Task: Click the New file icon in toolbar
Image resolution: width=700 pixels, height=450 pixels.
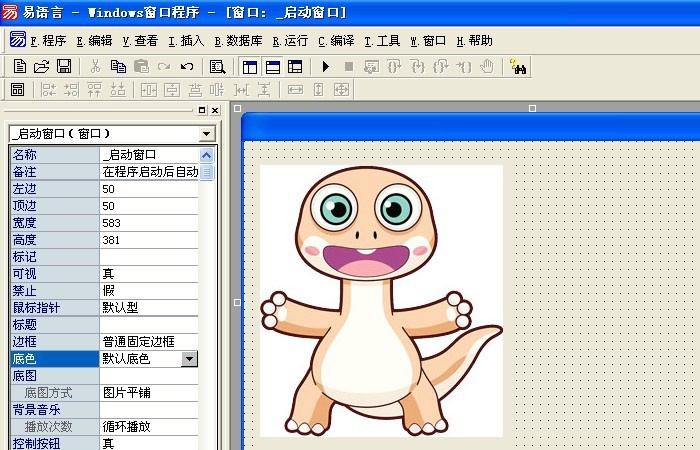Action: 19,67
